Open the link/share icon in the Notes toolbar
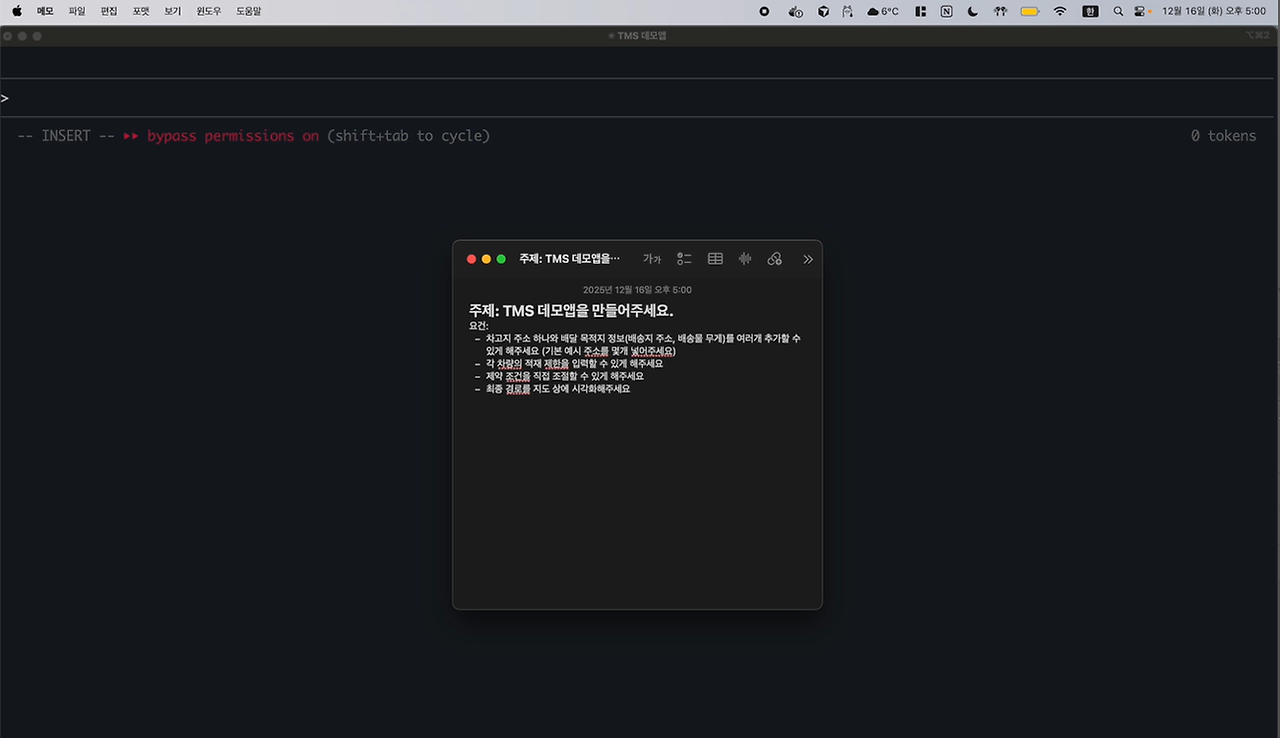 tap(774, 259)
